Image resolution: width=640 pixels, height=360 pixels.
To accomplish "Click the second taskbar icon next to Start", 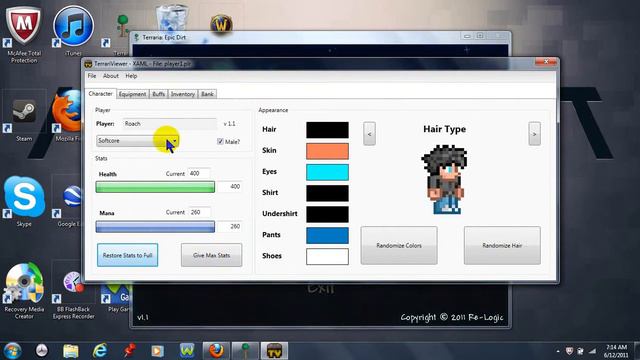I will (41, 351).
